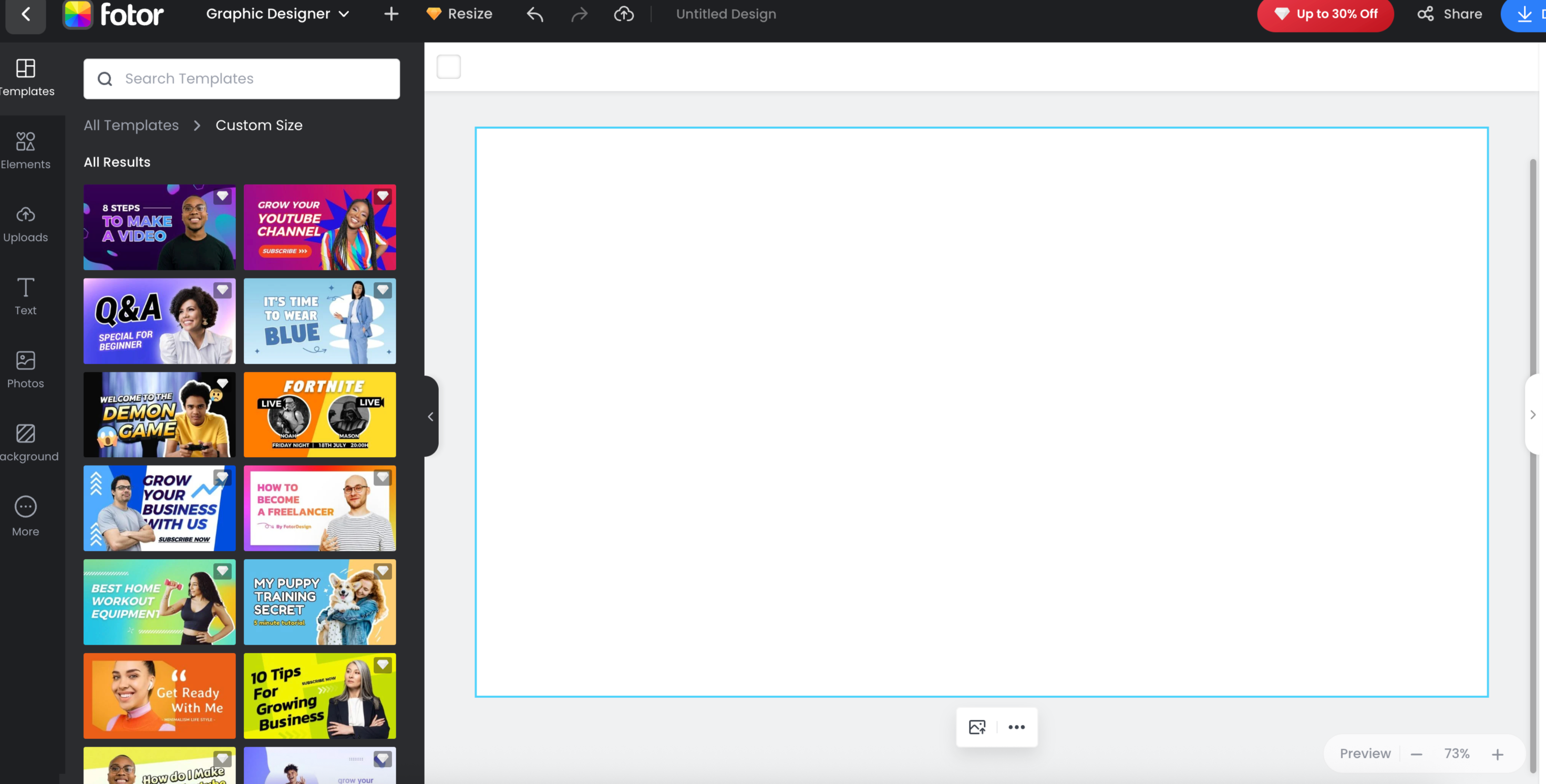The width and height of the screenshot is (1546, 784).
Task: Select the Get Ready With Me template
Action: point(160,696)
